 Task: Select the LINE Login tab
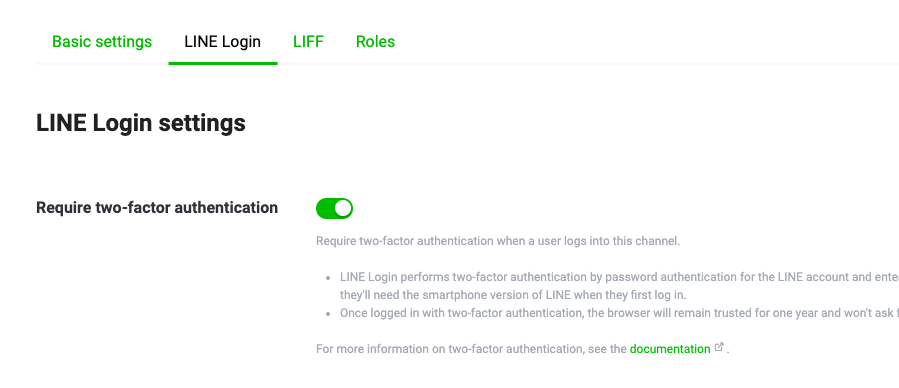click(x=222, y=42)
